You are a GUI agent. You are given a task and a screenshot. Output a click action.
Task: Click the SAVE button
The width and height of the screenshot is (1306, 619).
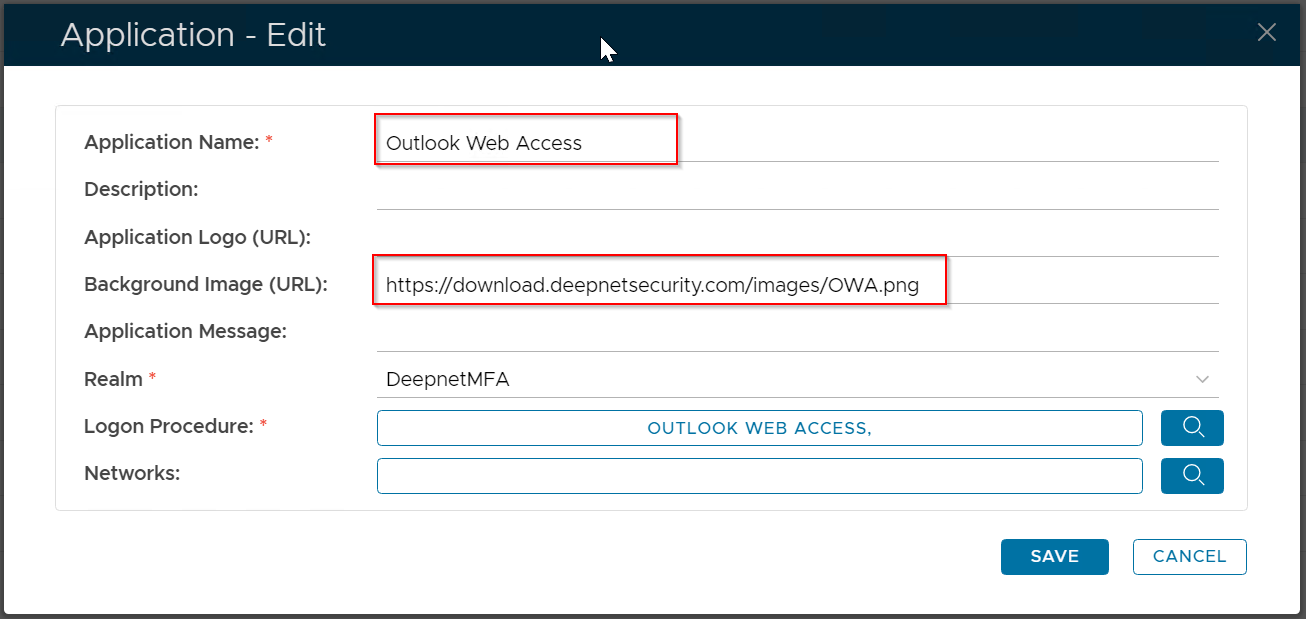(1054, 557)
